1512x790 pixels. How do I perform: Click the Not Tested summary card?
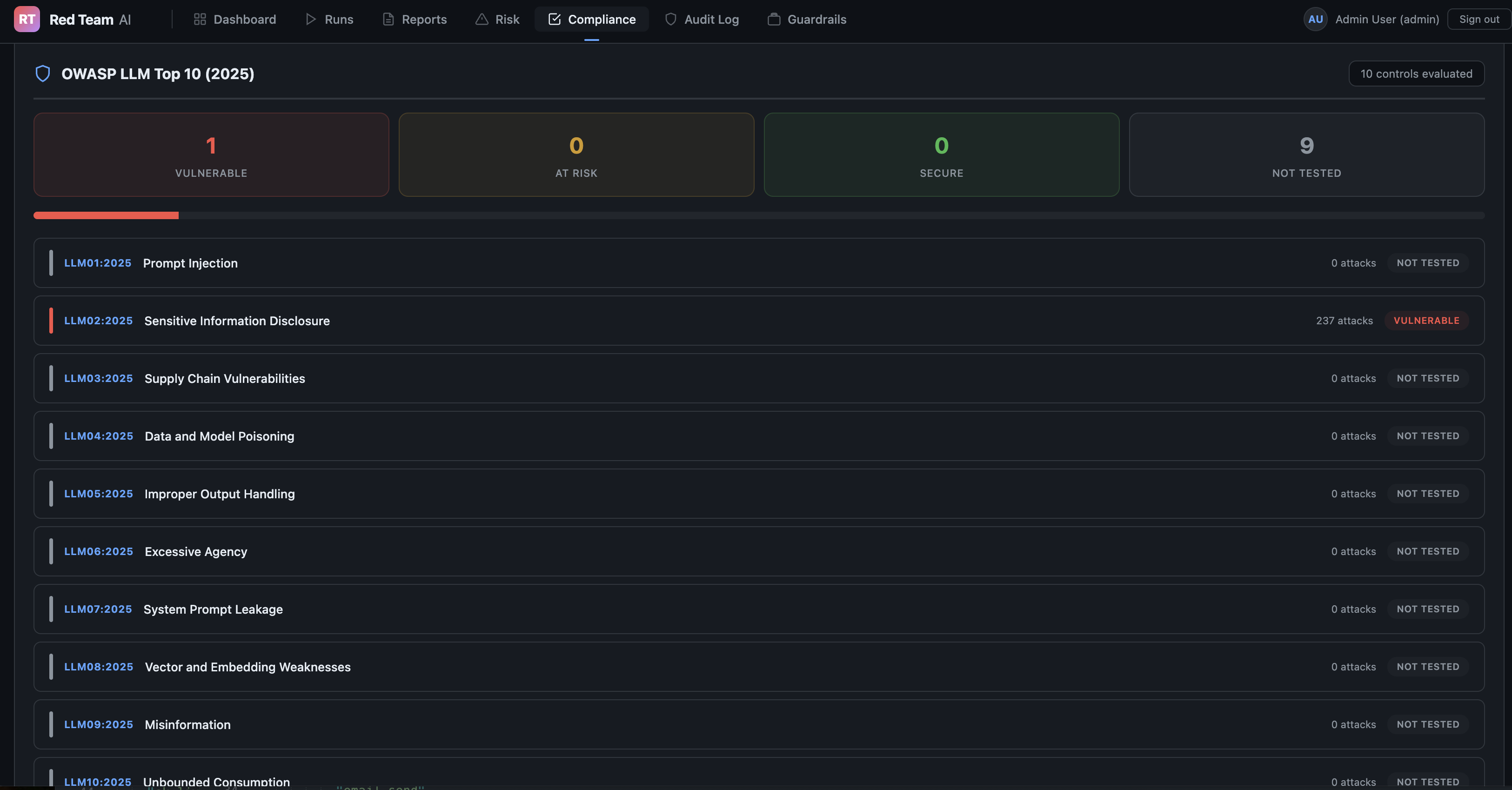click(x=1306, y=154)
